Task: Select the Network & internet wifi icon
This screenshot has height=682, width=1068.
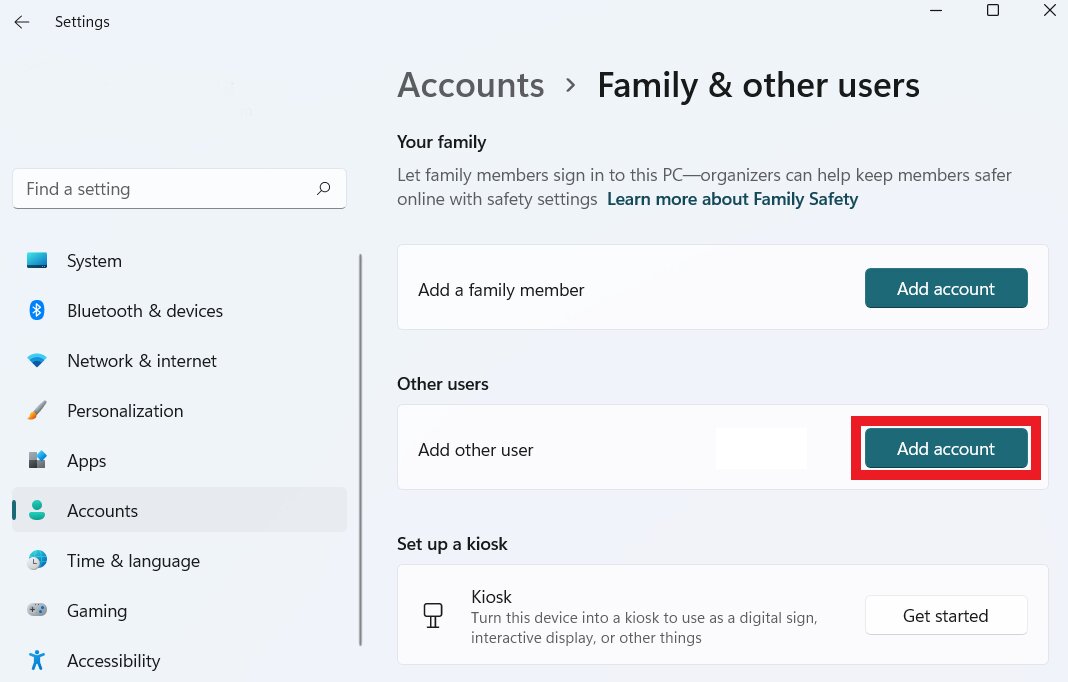Action: (x=37, y=361)
